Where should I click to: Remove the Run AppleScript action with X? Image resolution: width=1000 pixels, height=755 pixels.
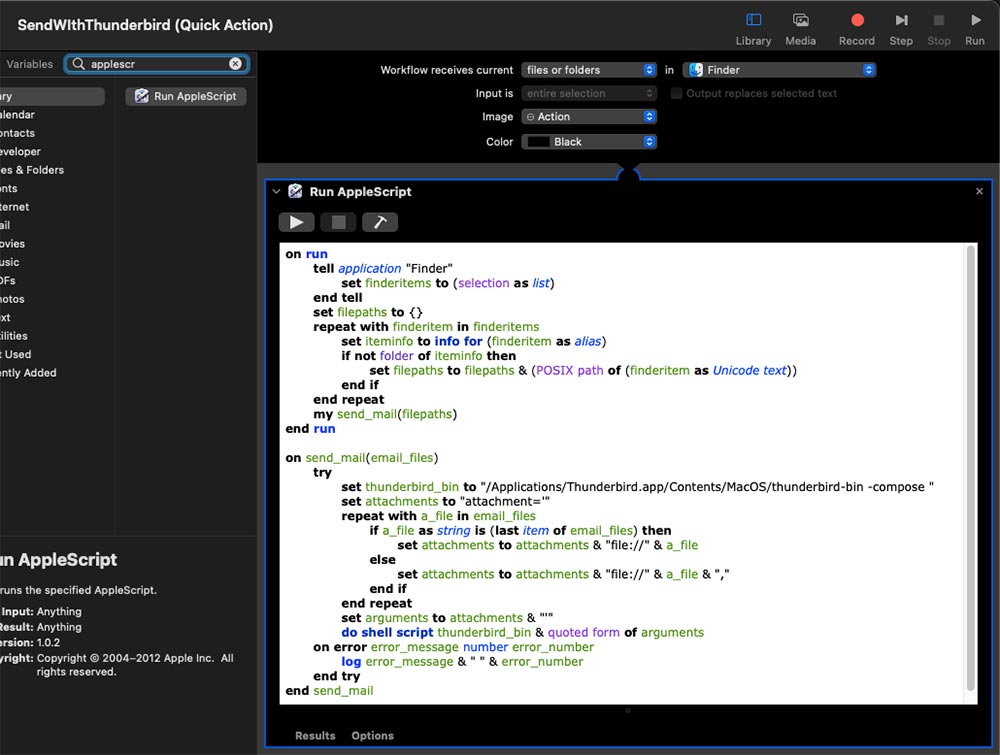click(x=980, y=191)
